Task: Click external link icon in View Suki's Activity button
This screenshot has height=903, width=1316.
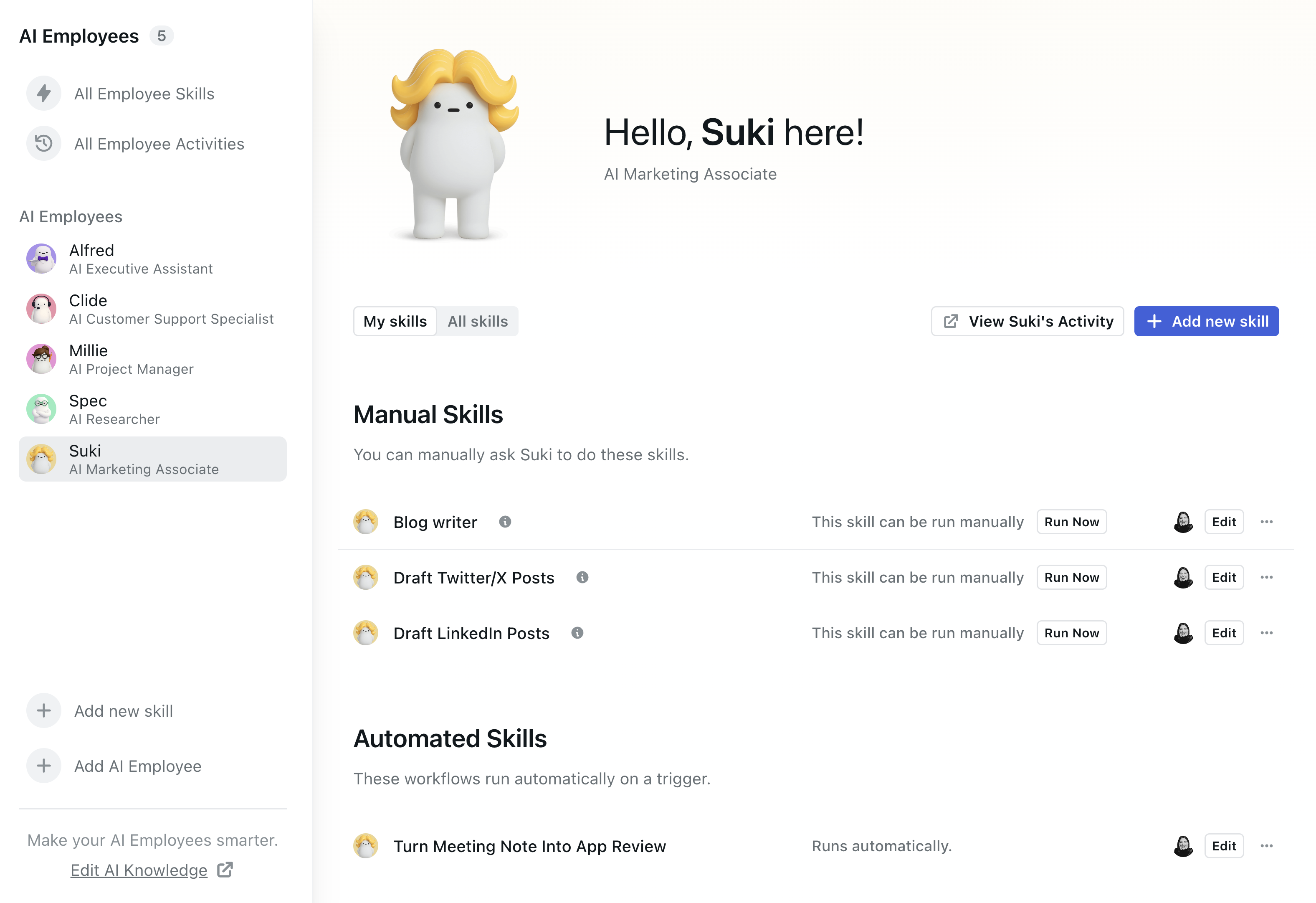Action: click(951, 321)
